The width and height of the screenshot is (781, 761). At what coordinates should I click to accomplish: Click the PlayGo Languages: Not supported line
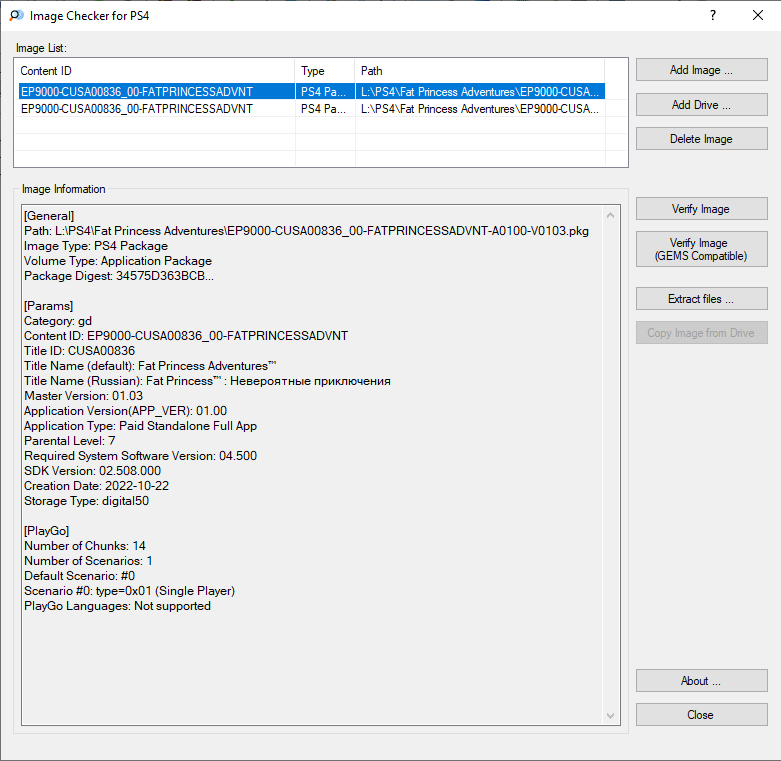[118, 606]
